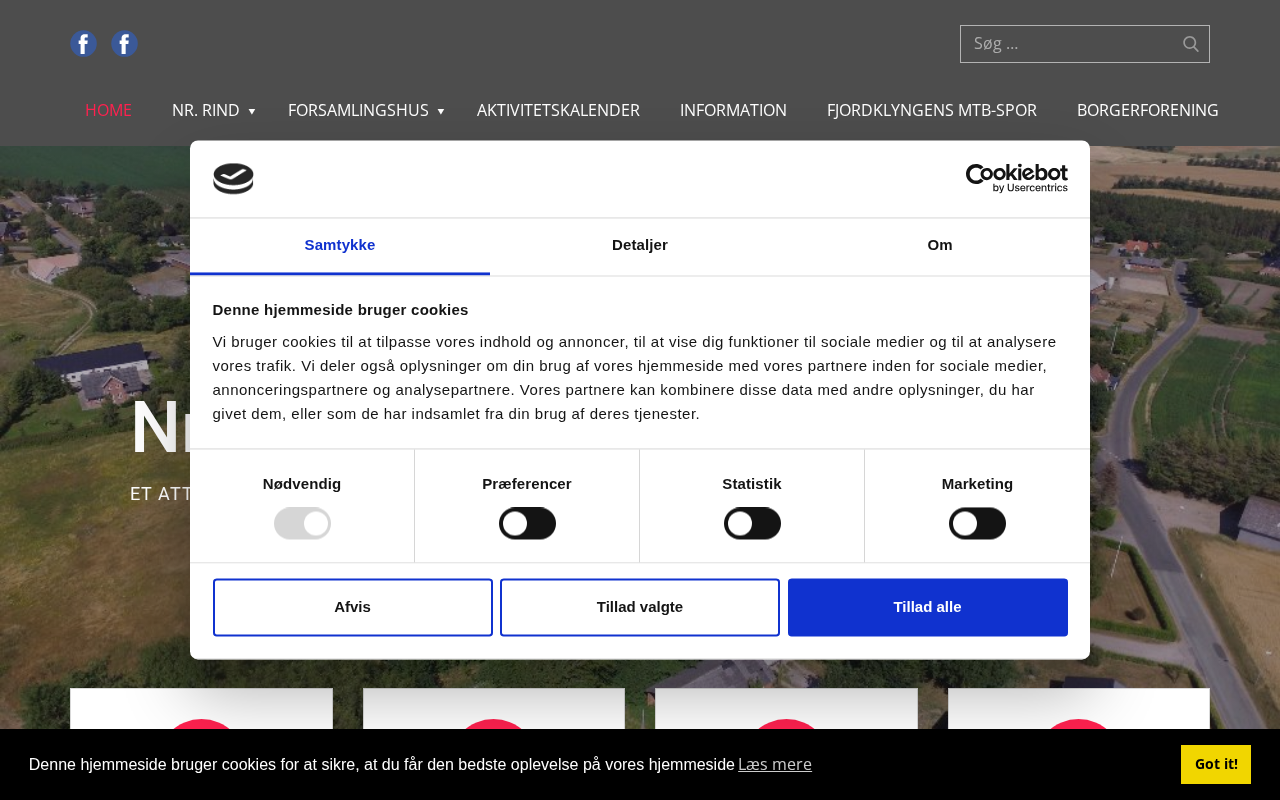The height and width of the screenshot is (800, 1280).
Task: Turn on the Marketing cookie switch
Action: pyautogui.click(x=977, y=523)
